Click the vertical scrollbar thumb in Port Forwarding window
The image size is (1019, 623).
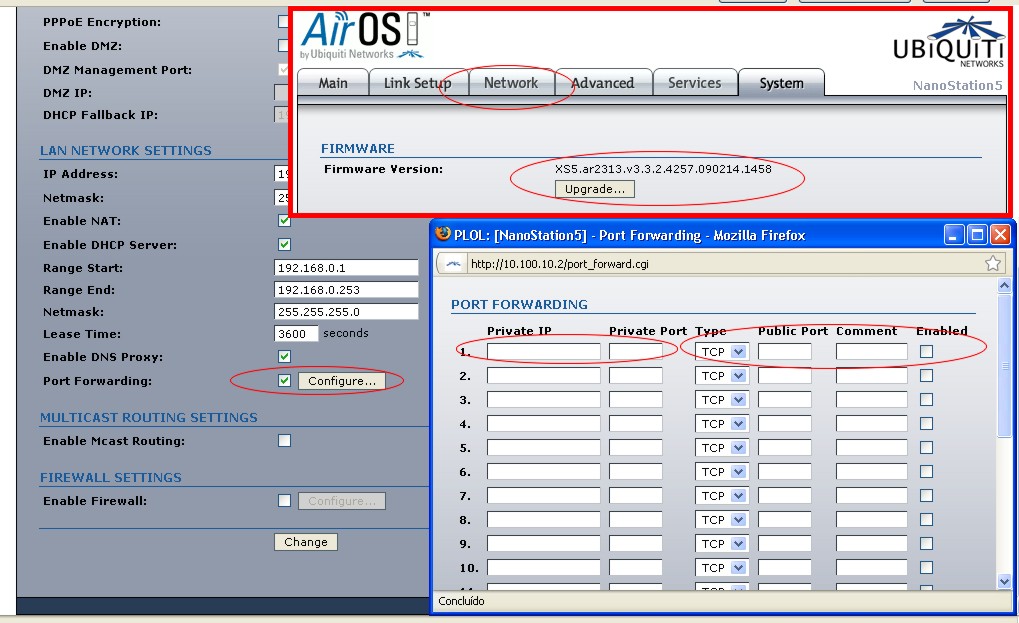point(1004,365)
